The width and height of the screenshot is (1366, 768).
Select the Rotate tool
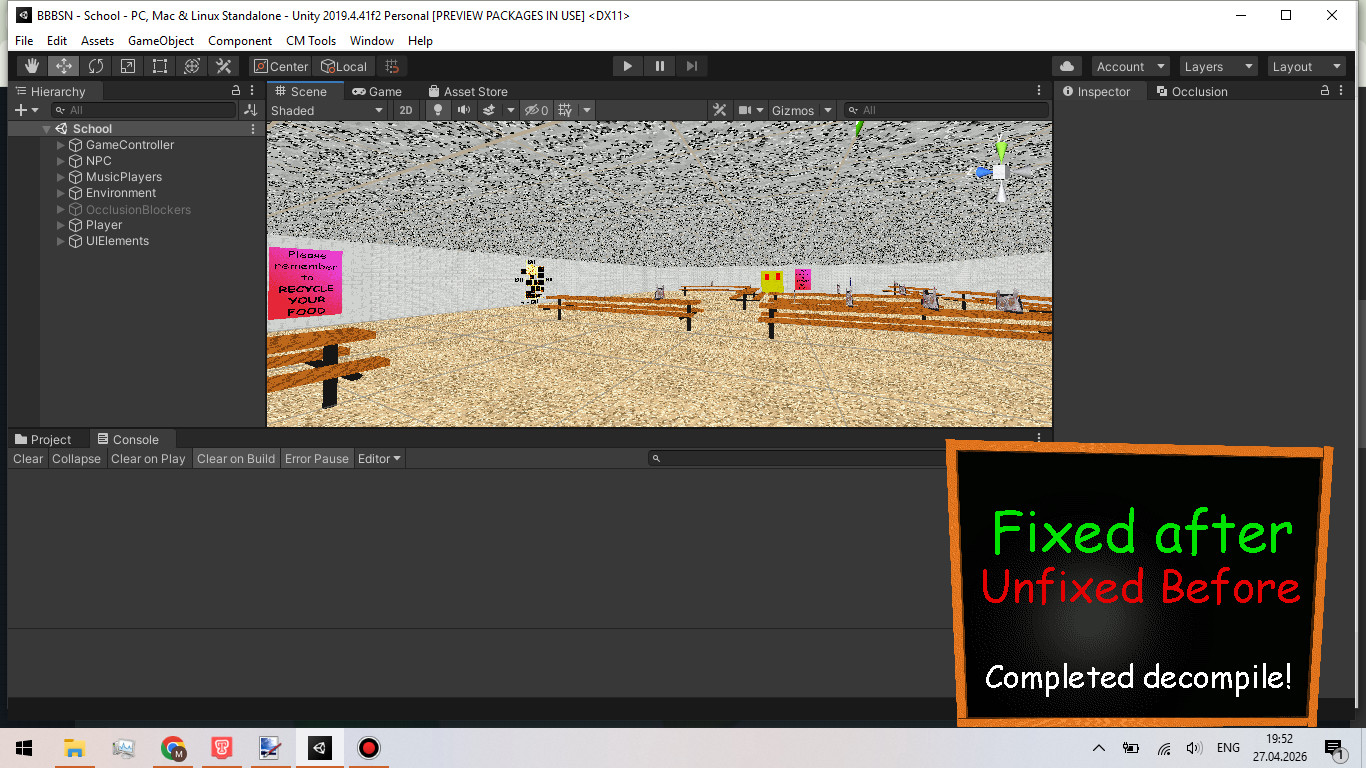[96, 66]
